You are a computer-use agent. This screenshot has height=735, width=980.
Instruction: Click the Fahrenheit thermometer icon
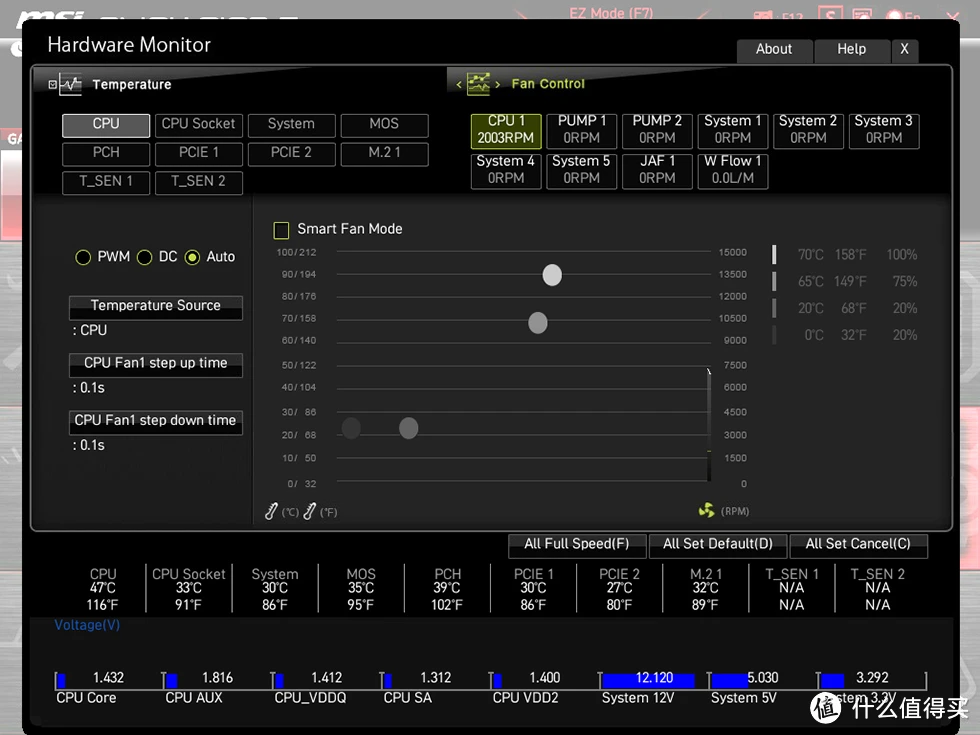tap(309, 511)
